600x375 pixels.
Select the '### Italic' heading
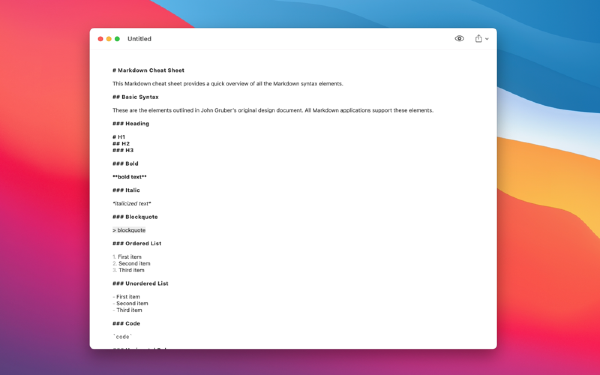[x=126, y=190]
